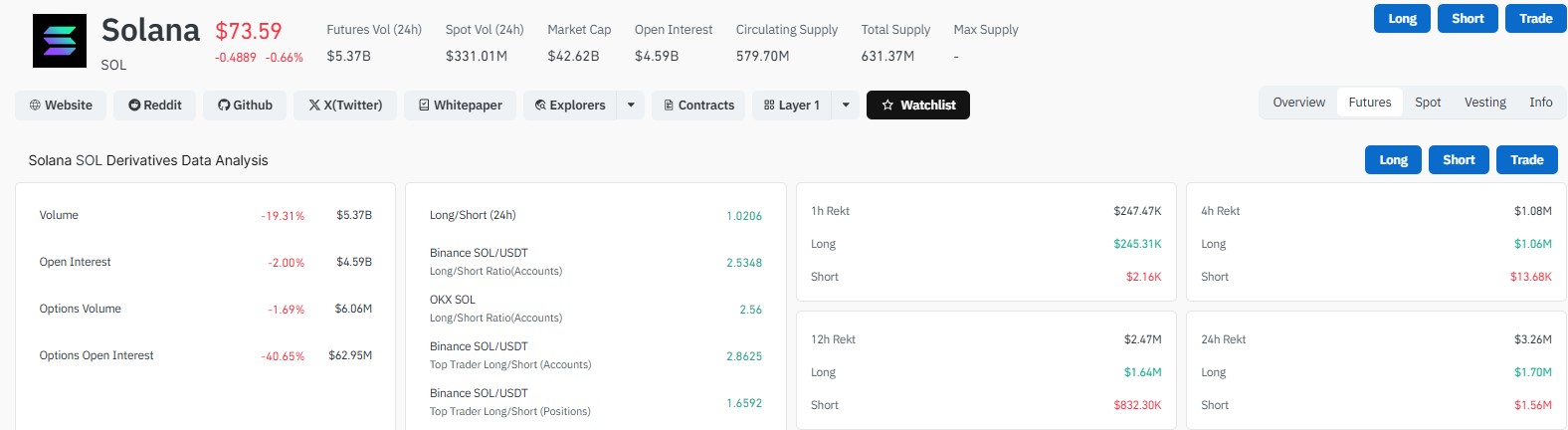Open the Website globe link
Viewport: 1568px width, 430px height.
pos(61,106)
